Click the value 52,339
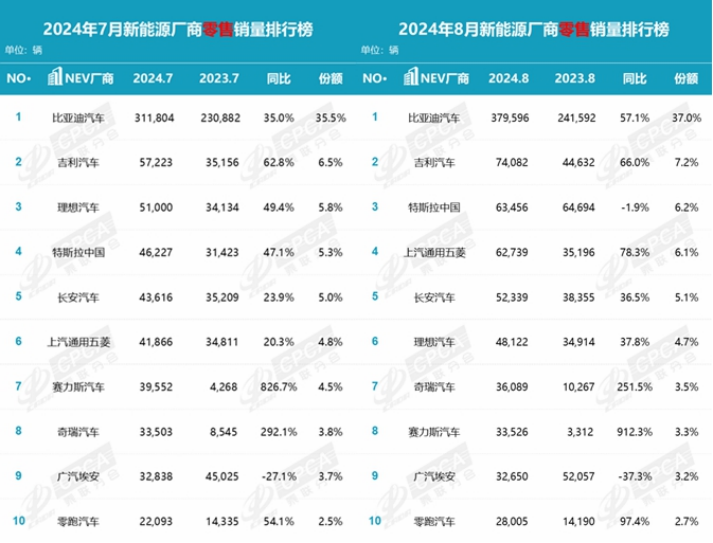The image size is (713, 543). 512,297
